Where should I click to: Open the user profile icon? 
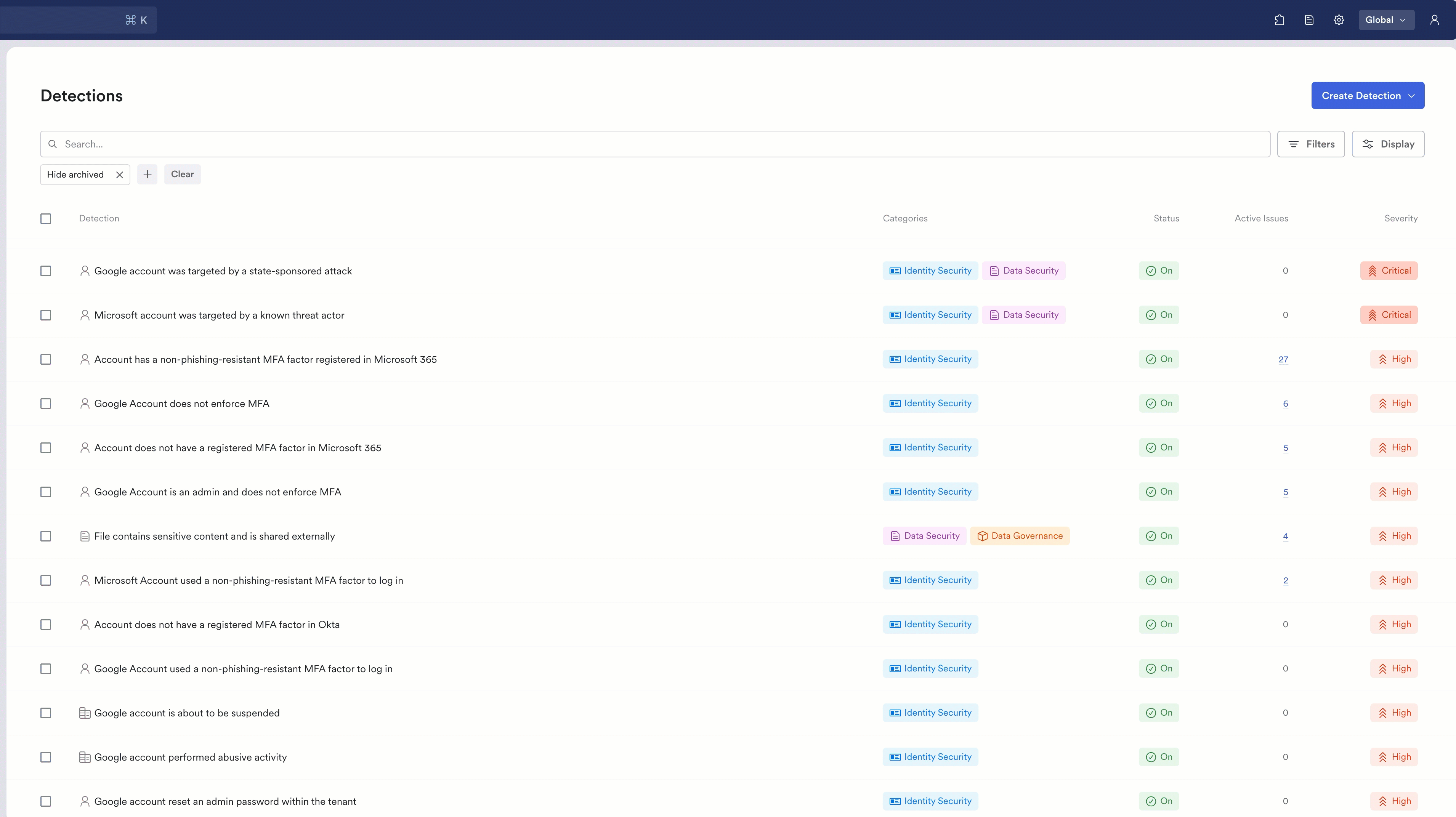coord(1435,20)
